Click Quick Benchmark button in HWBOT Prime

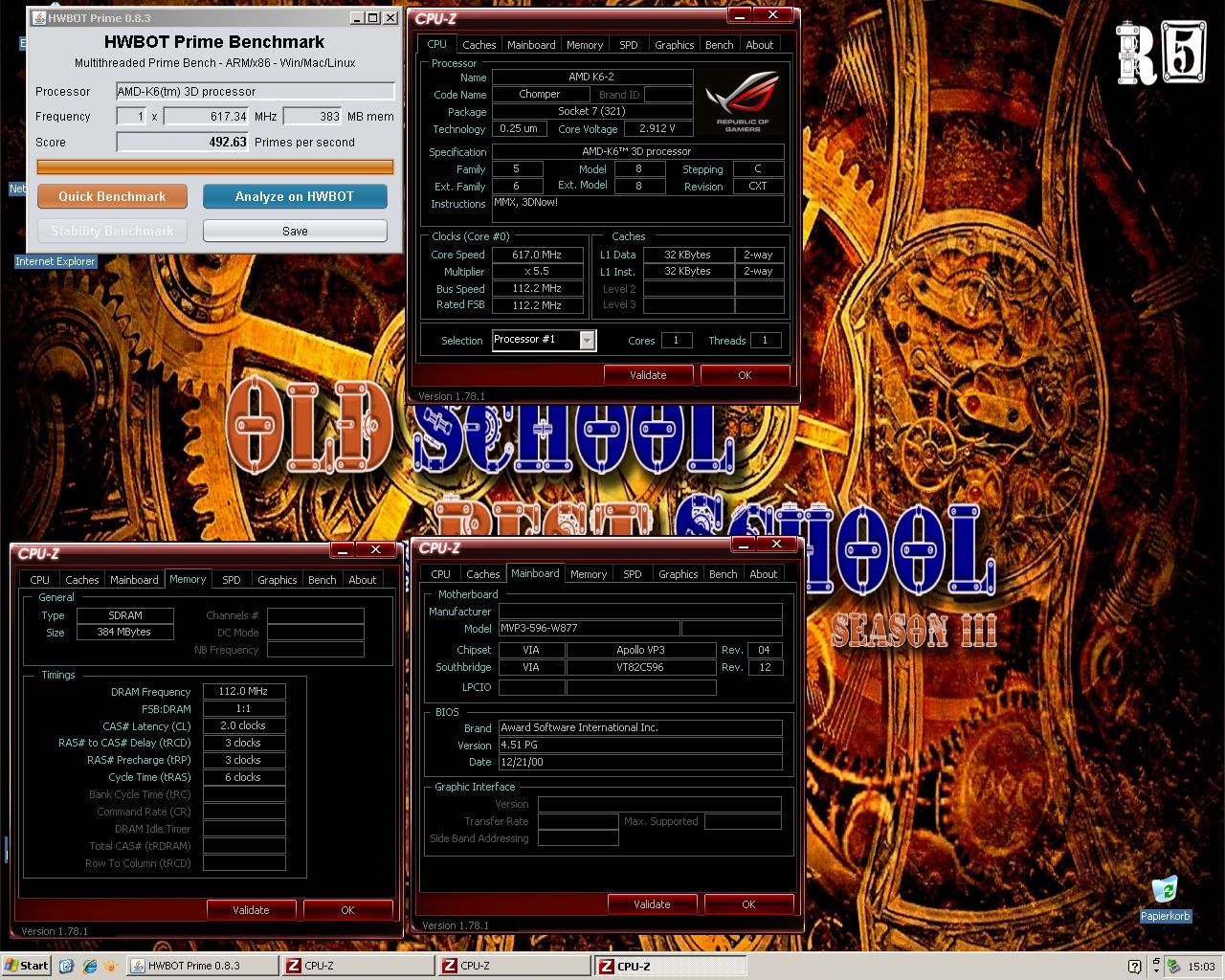coord(112,196)
